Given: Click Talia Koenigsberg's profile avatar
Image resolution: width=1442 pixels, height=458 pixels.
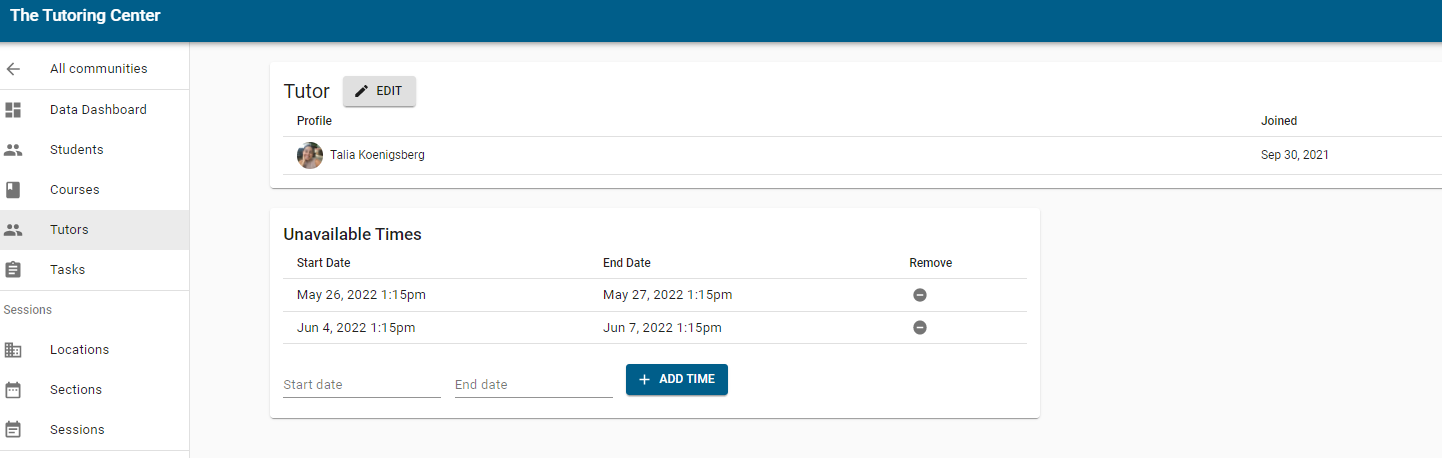Looking at the screenshot, I should [x=310, y=155].
